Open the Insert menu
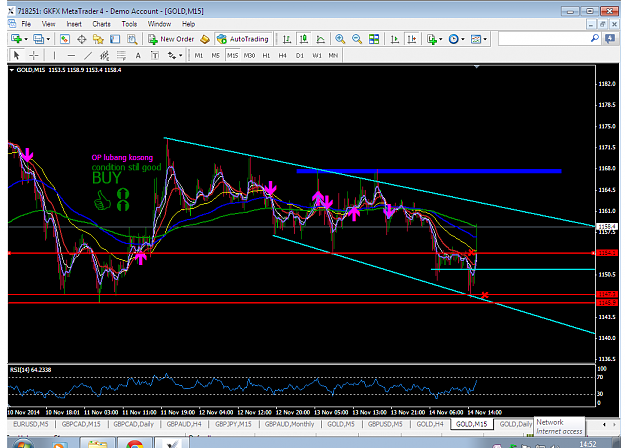 point(74,24)
